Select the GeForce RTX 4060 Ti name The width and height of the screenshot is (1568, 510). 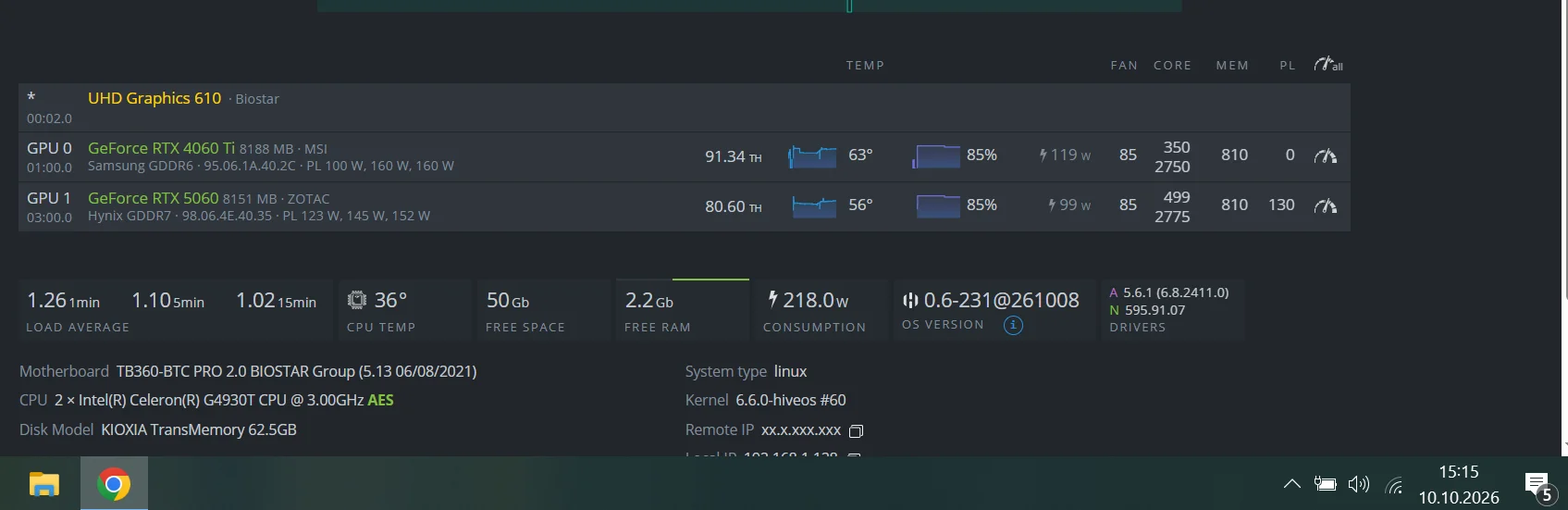161,148
